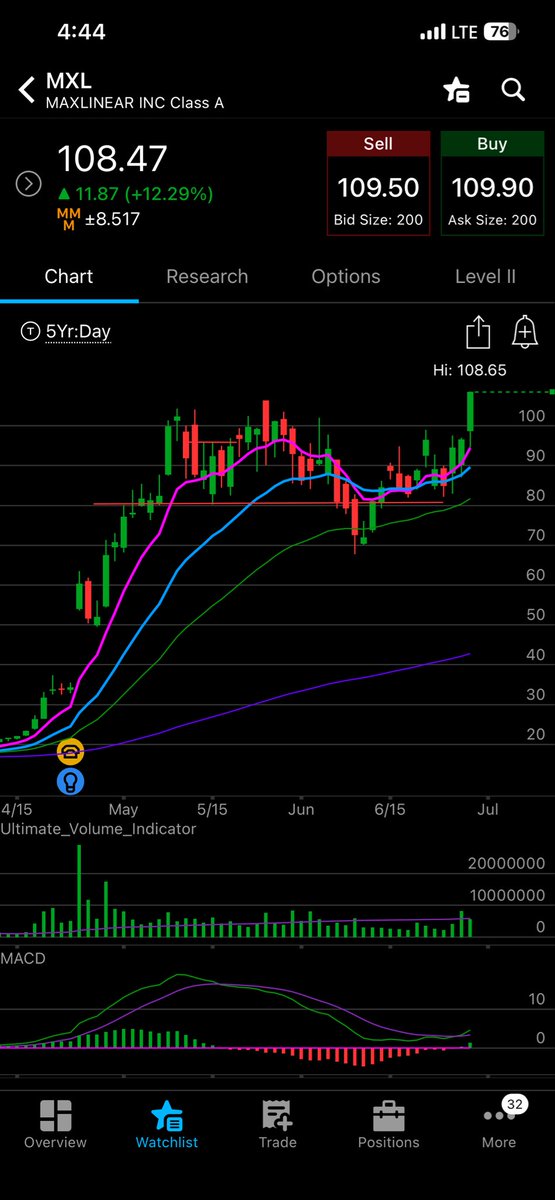This screenshot has width=555, height=1200.
Task: Tap the +11.87 (+12.29%) change value
Action: point(135,193)
